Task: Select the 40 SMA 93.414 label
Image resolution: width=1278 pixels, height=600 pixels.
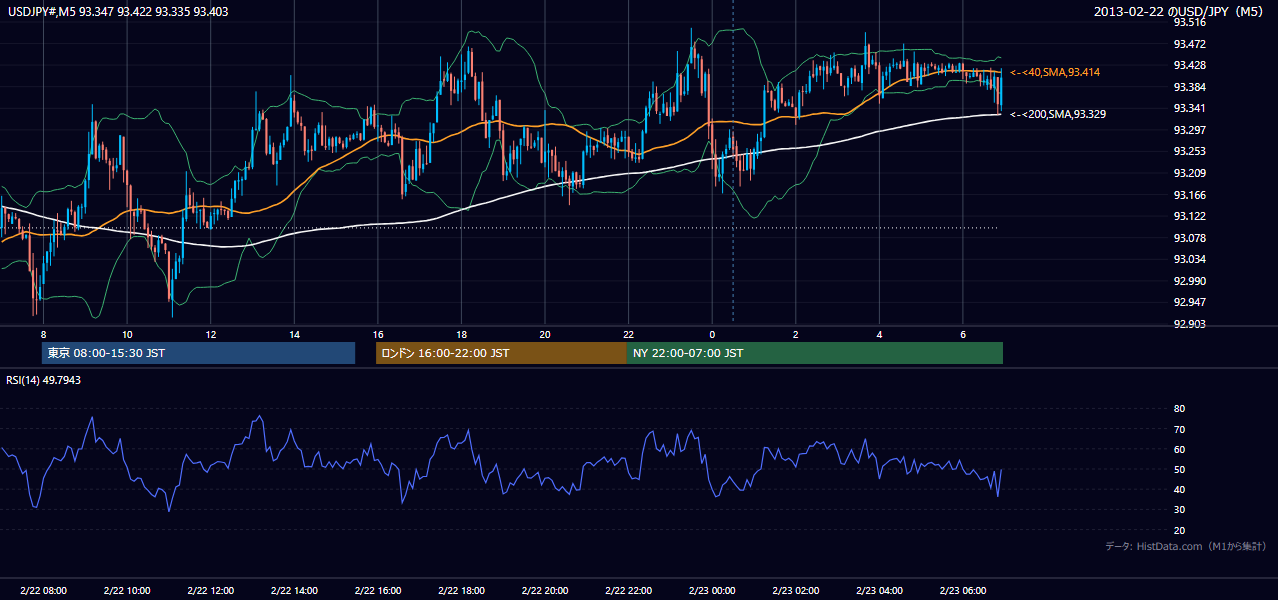Action: tap(1056, 73)
